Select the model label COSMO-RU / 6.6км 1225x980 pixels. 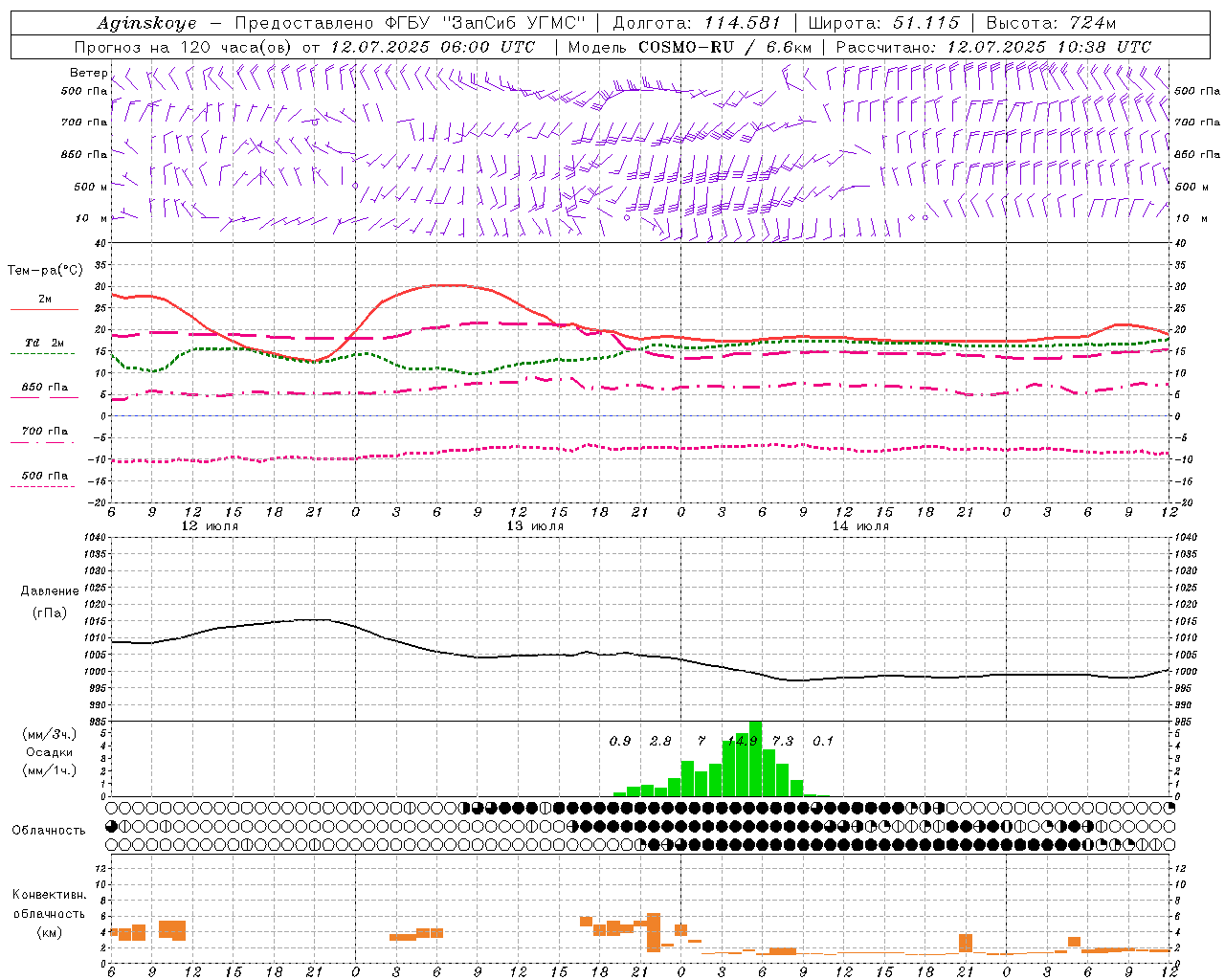tap(724, 47)
